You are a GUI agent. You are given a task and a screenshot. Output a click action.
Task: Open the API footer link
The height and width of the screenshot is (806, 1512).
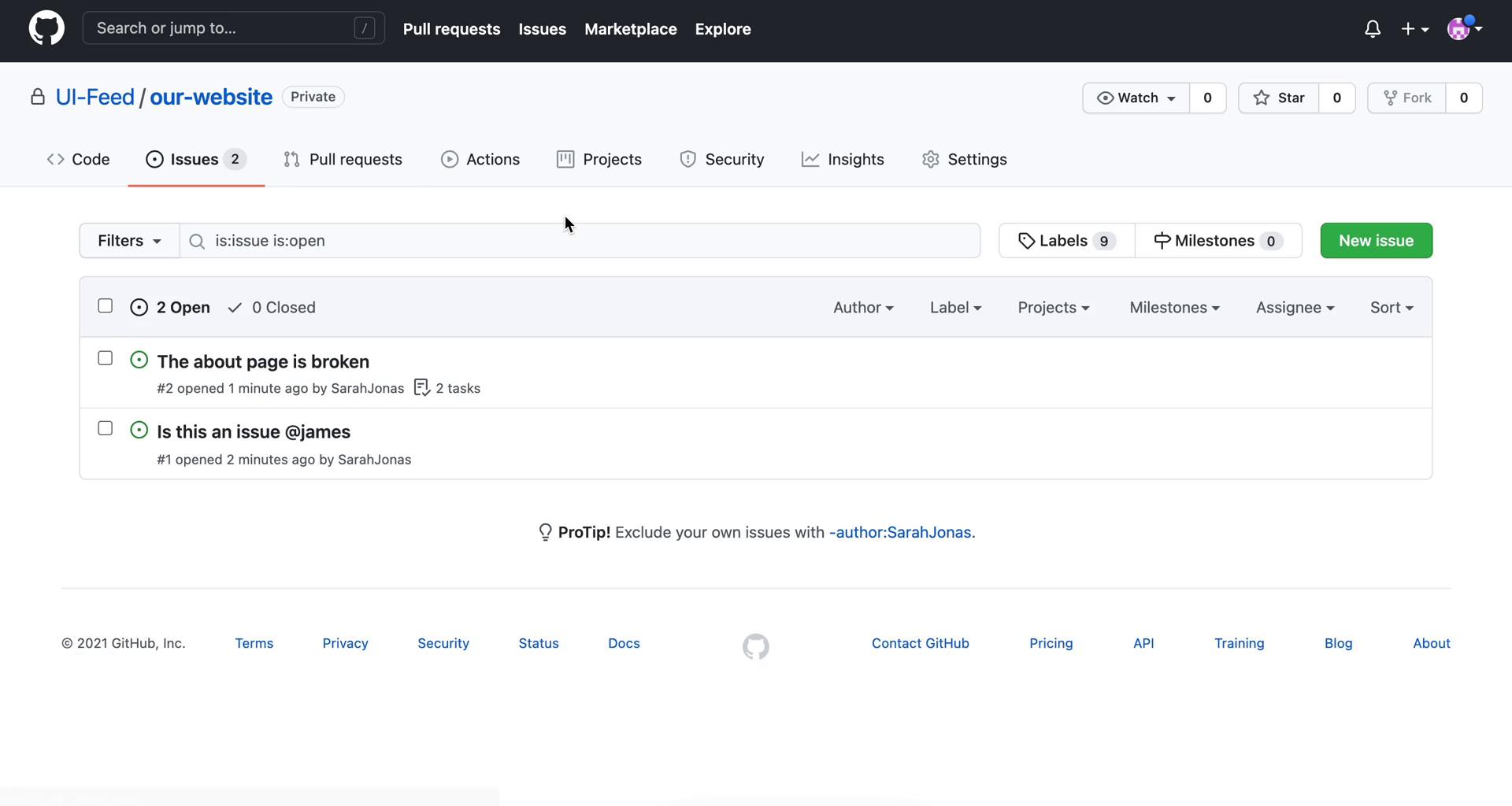coord(1143,643)
